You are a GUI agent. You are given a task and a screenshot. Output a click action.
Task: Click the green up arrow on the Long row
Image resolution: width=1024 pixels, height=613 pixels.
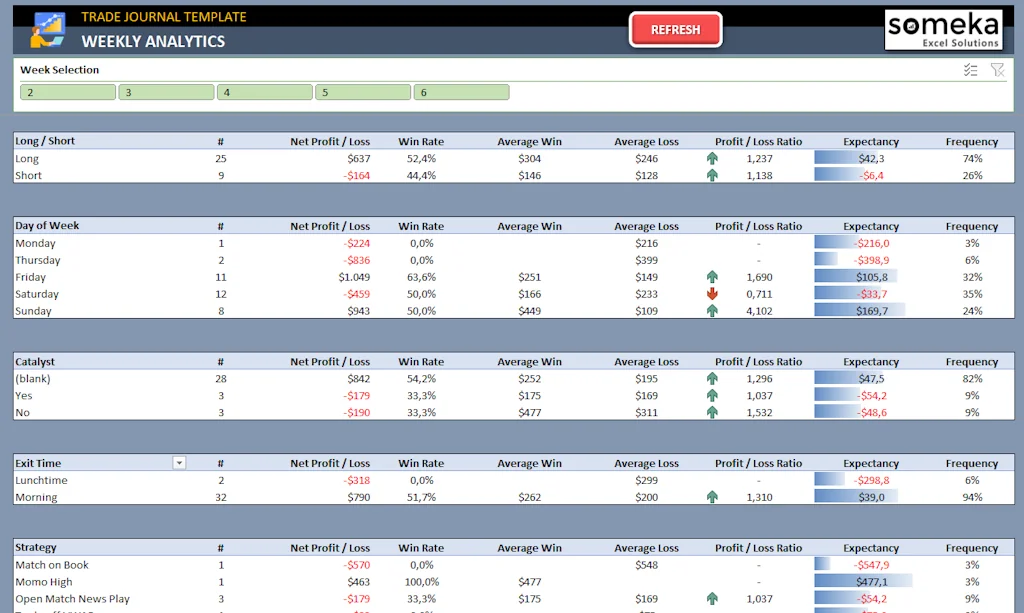(x=711, y=158)
